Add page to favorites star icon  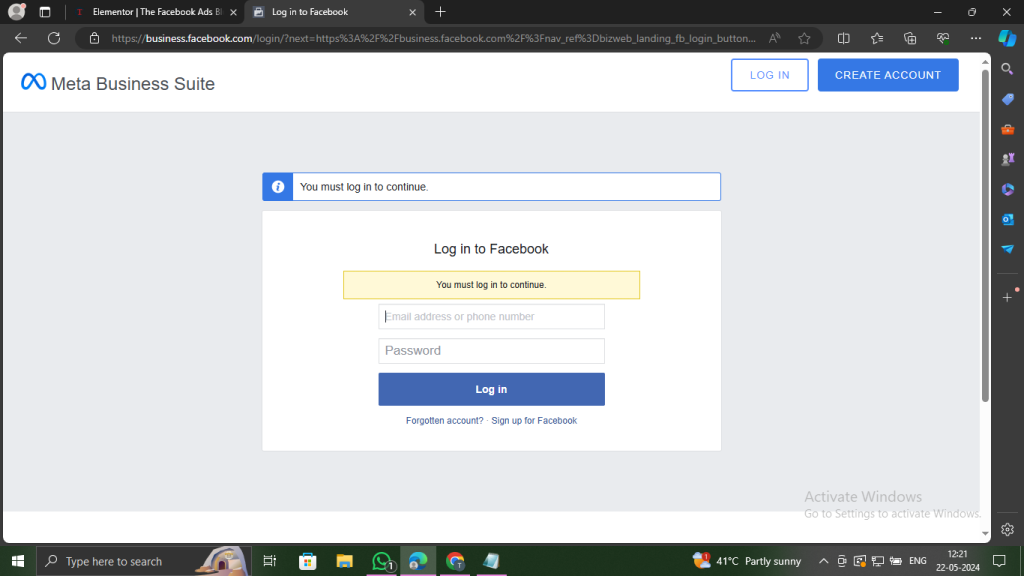pos(805,38)
